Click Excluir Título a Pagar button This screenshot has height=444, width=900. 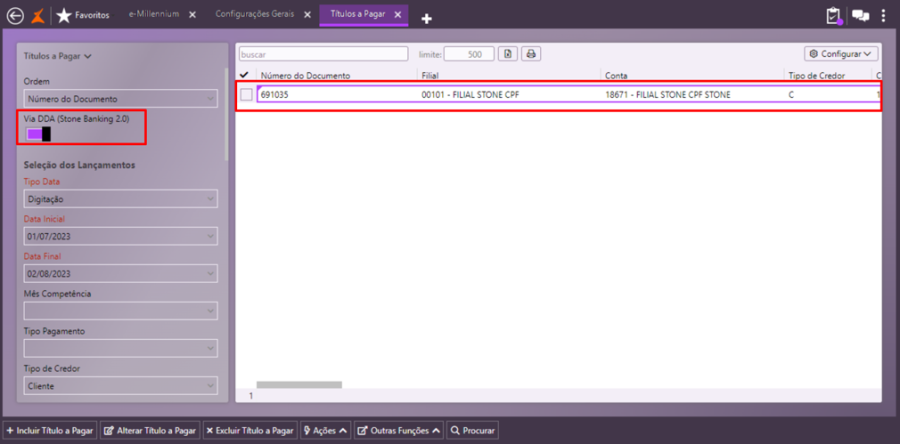pyautogui.click(x=250, y=430)
